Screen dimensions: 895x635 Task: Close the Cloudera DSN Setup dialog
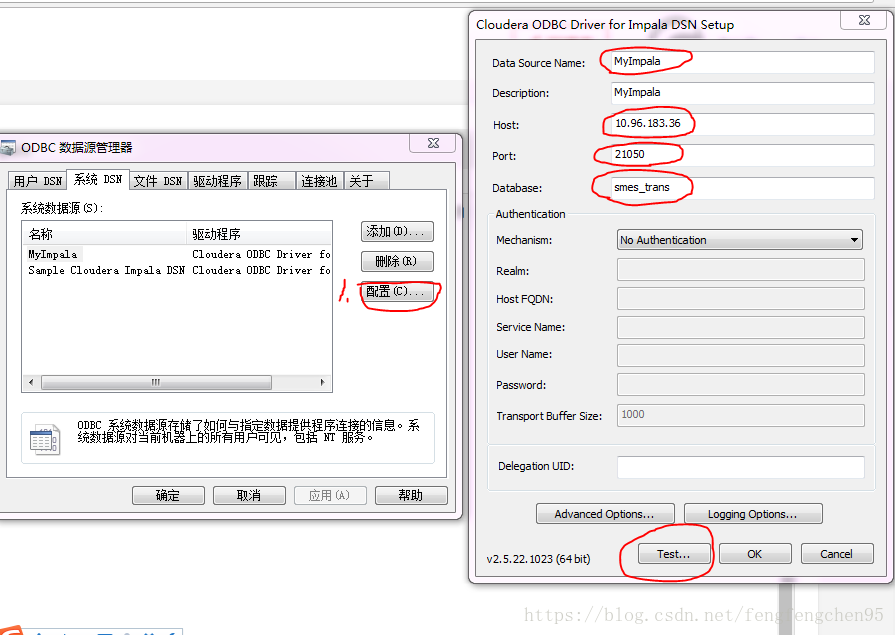coord(864,20)
